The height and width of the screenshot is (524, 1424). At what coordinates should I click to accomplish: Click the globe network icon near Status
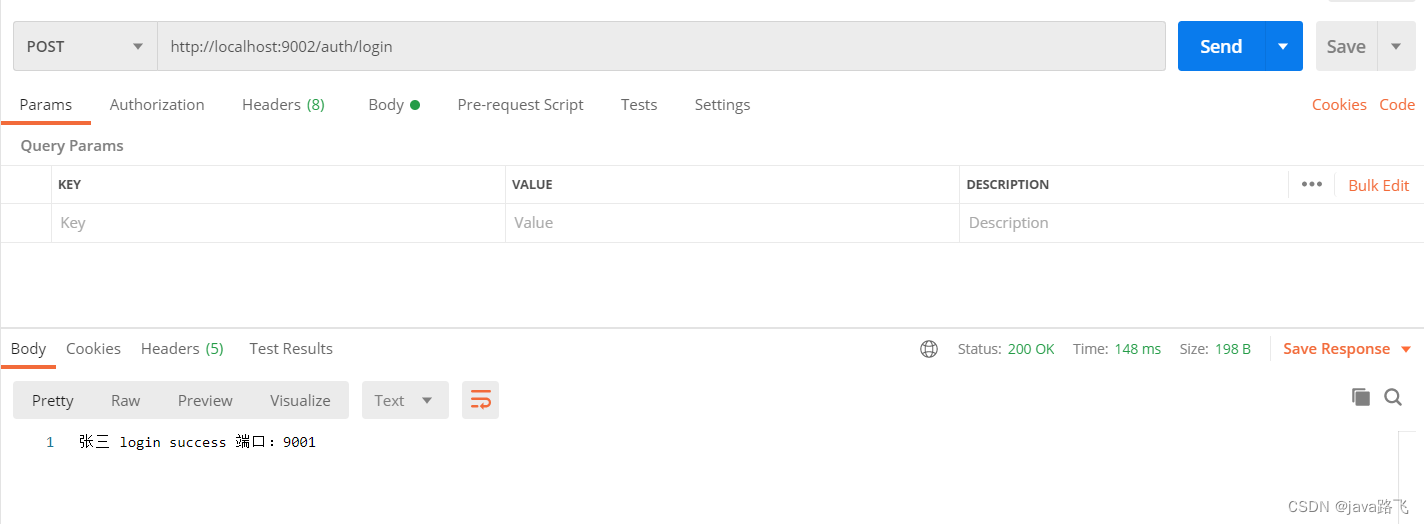click(929, 349)
